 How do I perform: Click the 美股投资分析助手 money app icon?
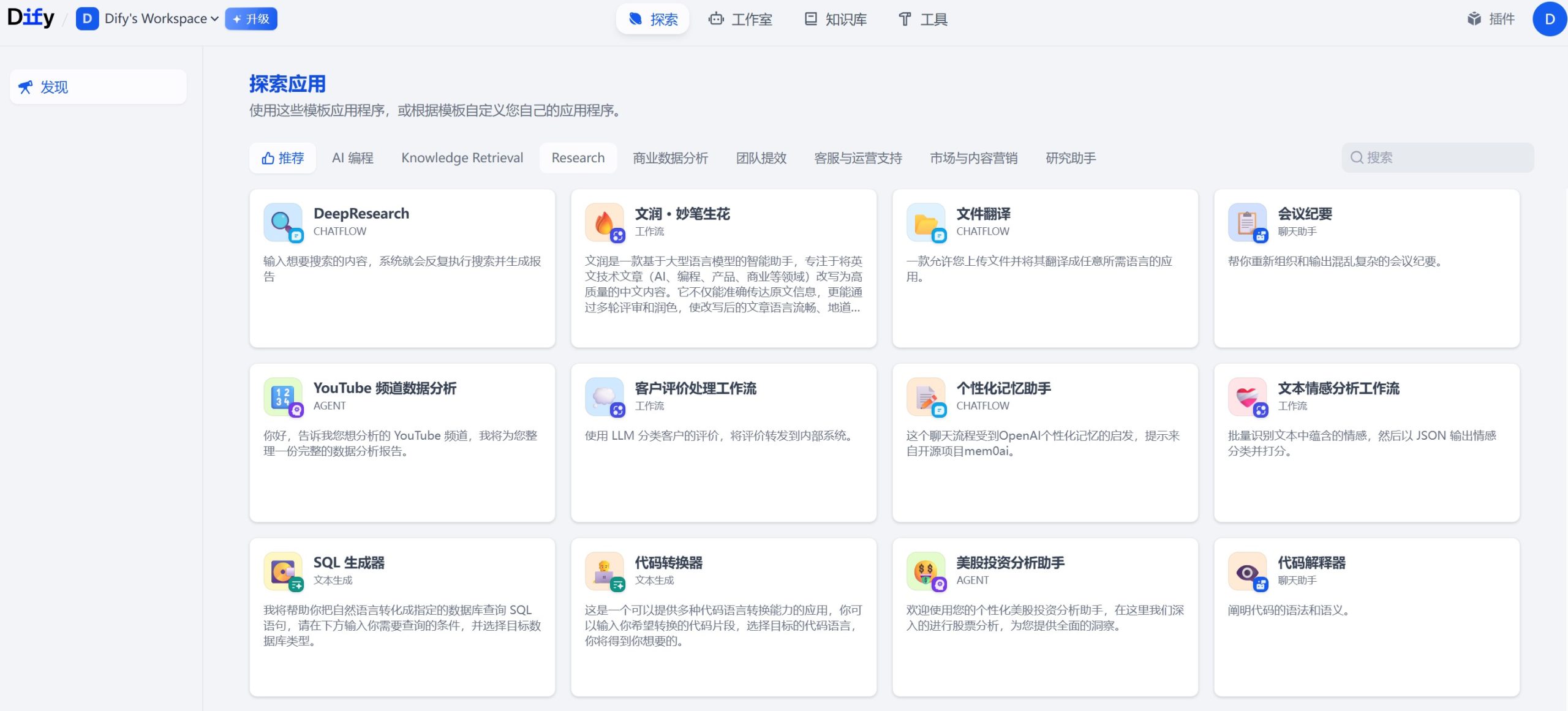pos(925,571)
